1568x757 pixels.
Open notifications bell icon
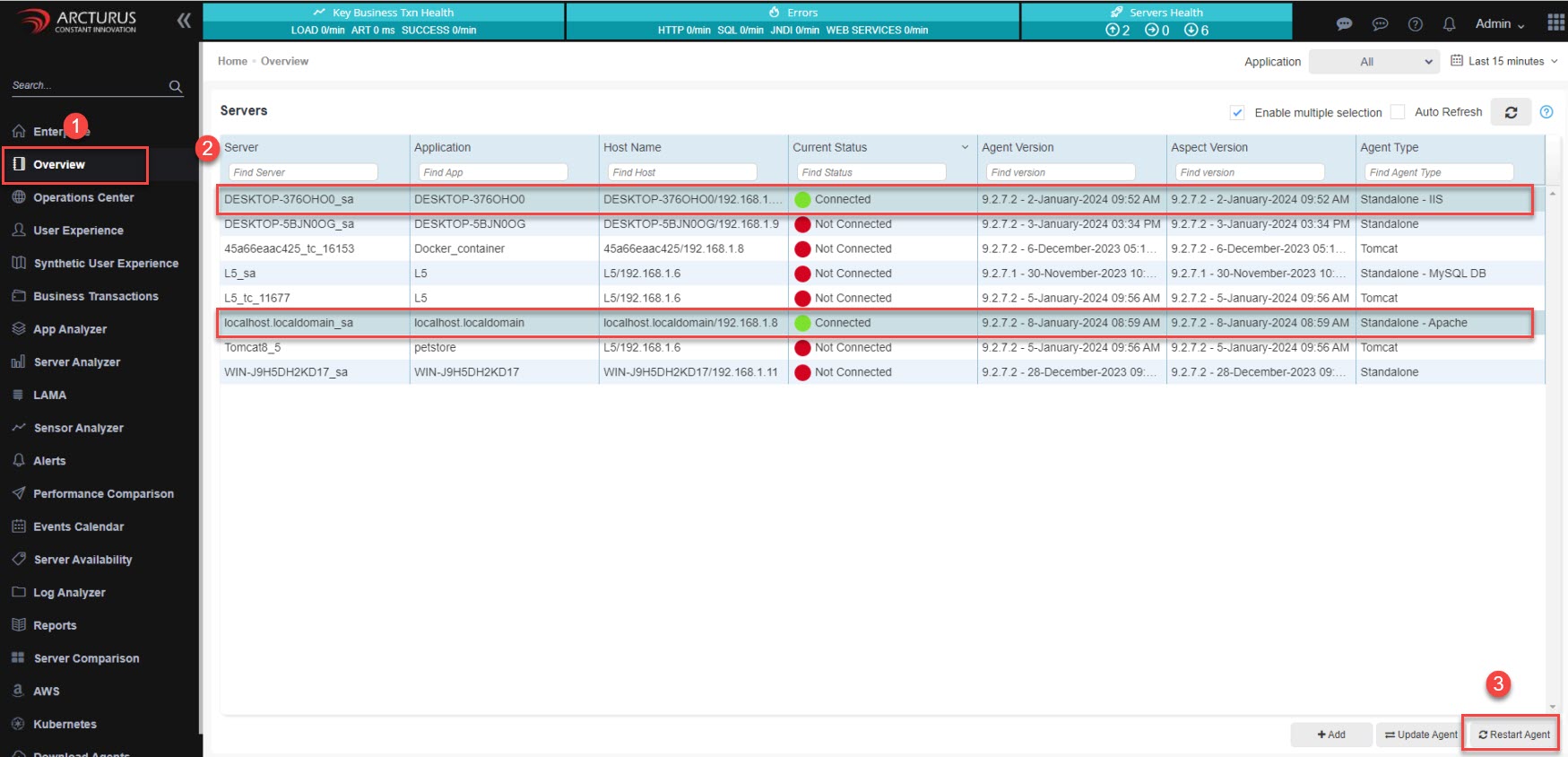[x=1449, y=24]
